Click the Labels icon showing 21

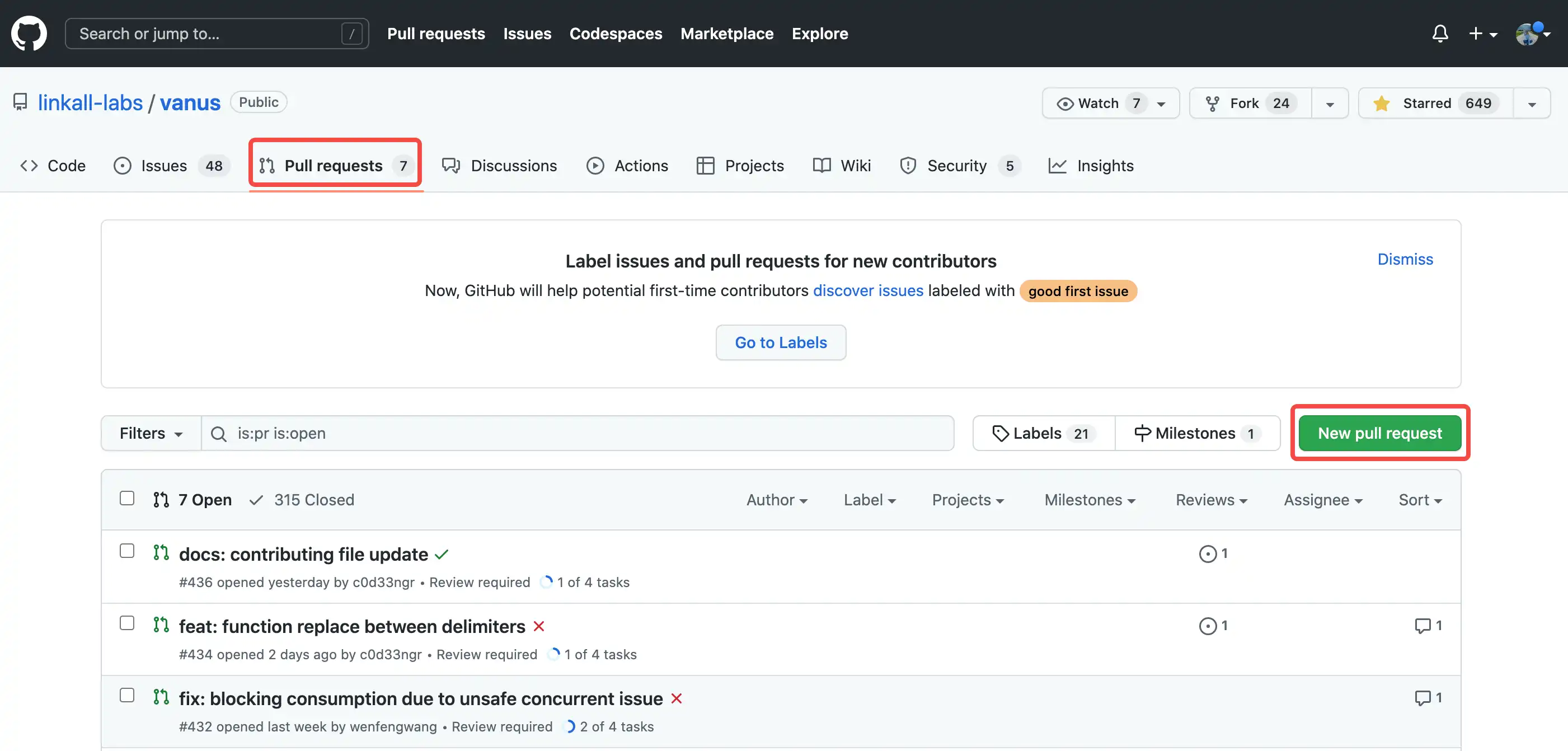1041,433
